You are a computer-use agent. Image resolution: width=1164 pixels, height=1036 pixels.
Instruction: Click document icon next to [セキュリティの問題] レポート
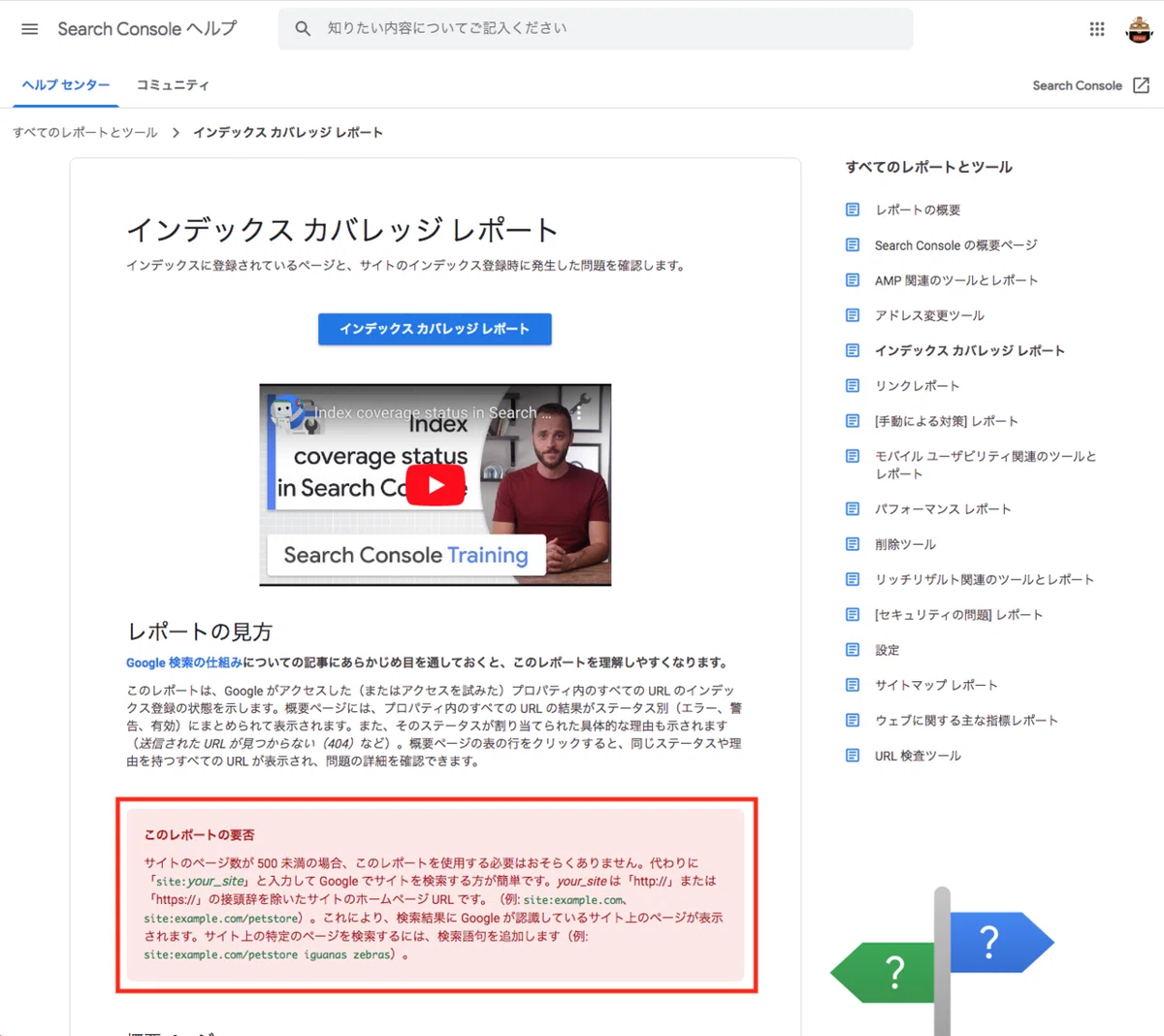(x=853, y=615)
